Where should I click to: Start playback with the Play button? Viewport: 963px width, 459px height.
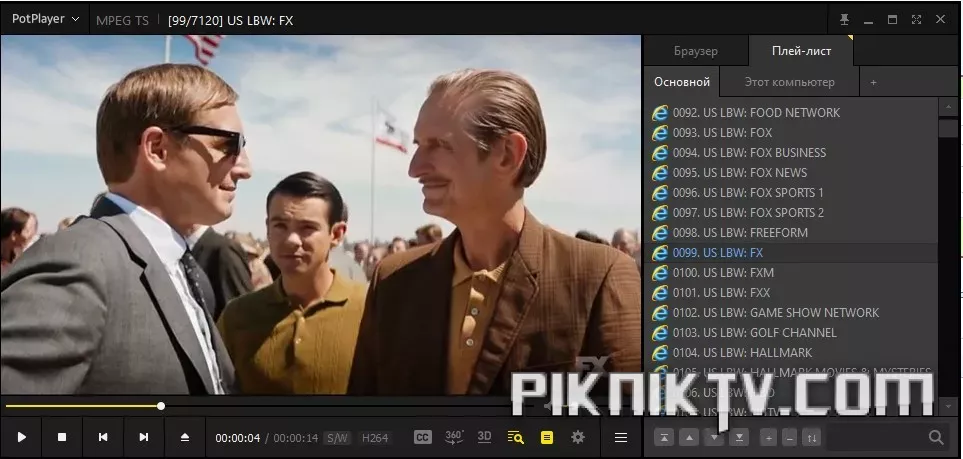[21, 437]
